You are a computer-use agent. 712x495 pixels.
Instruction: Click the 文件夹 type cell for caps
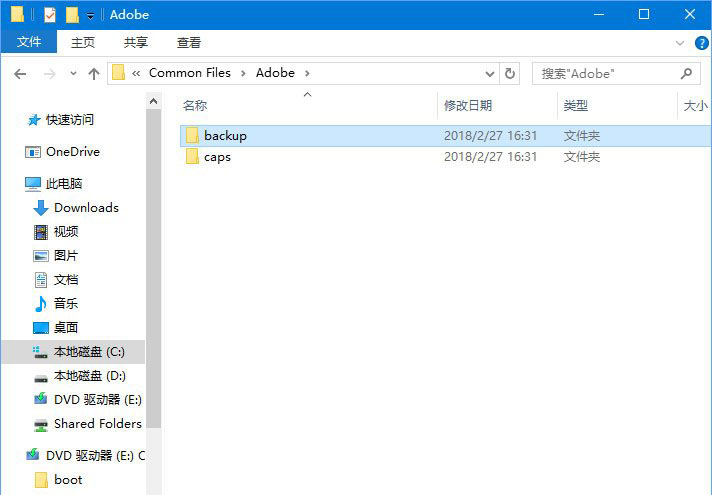click(x=582, y=157)
